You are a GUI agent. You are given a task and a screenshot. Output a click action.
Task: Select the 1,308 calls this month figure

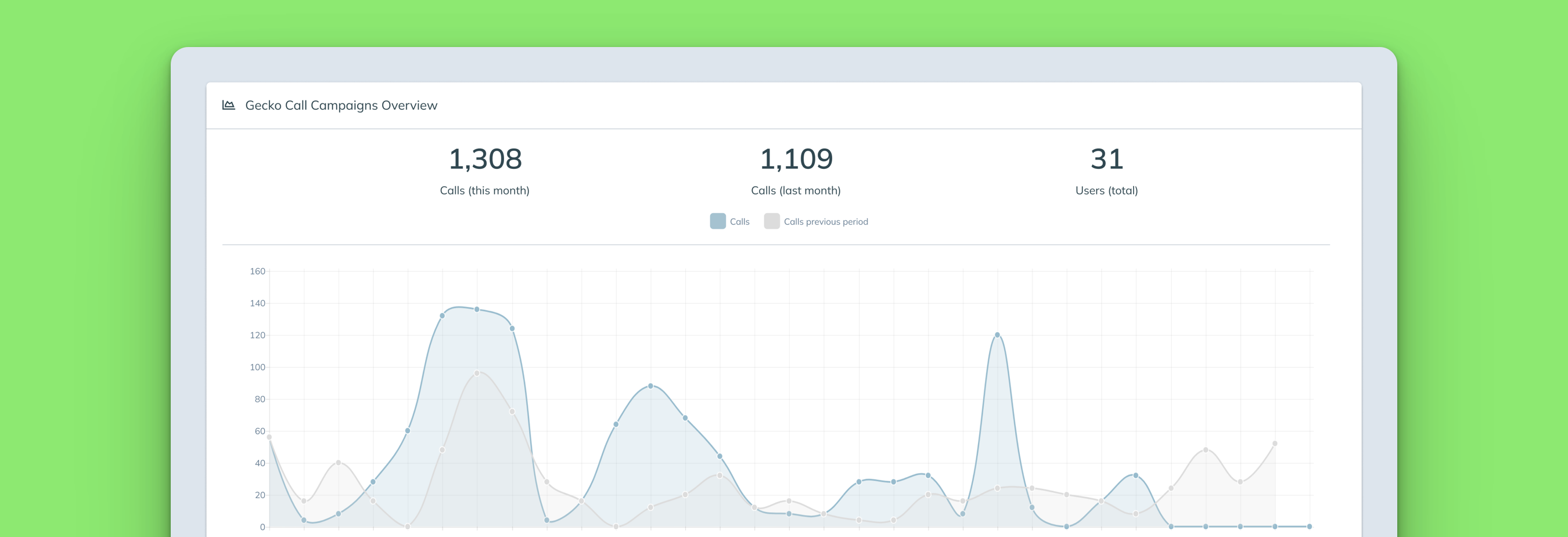(485, 159)
